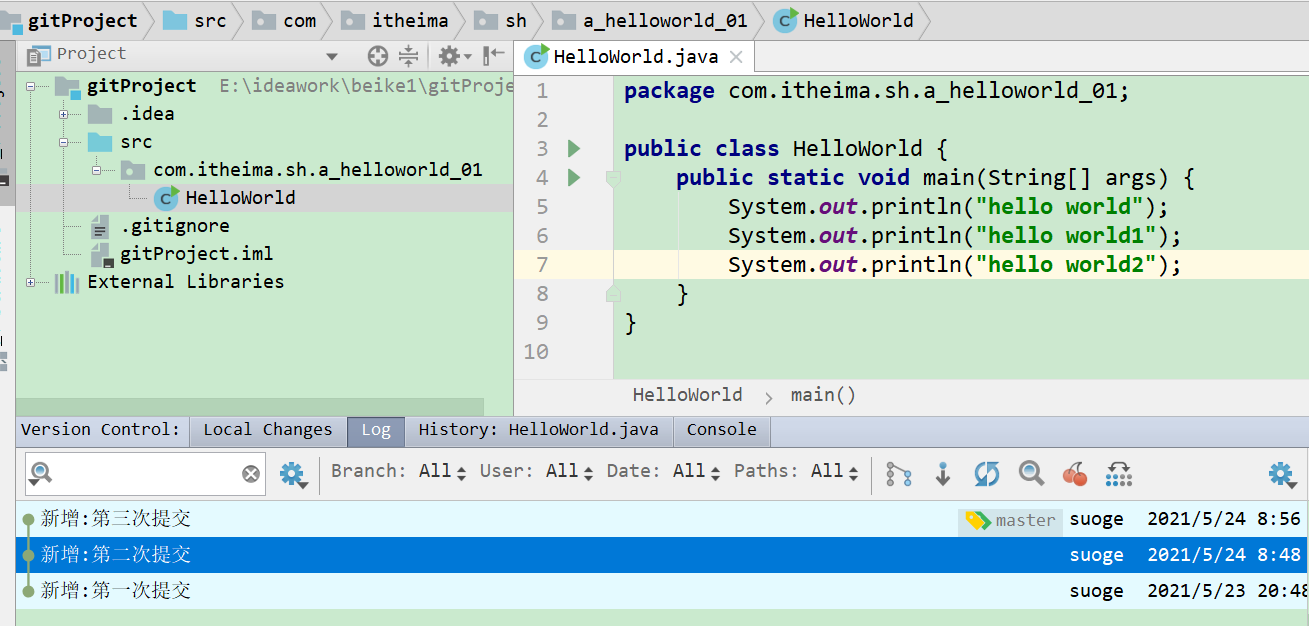Click the IntelliSort branch graph icon
This screenshot has height=626, width=1309.
coord(899,474)
